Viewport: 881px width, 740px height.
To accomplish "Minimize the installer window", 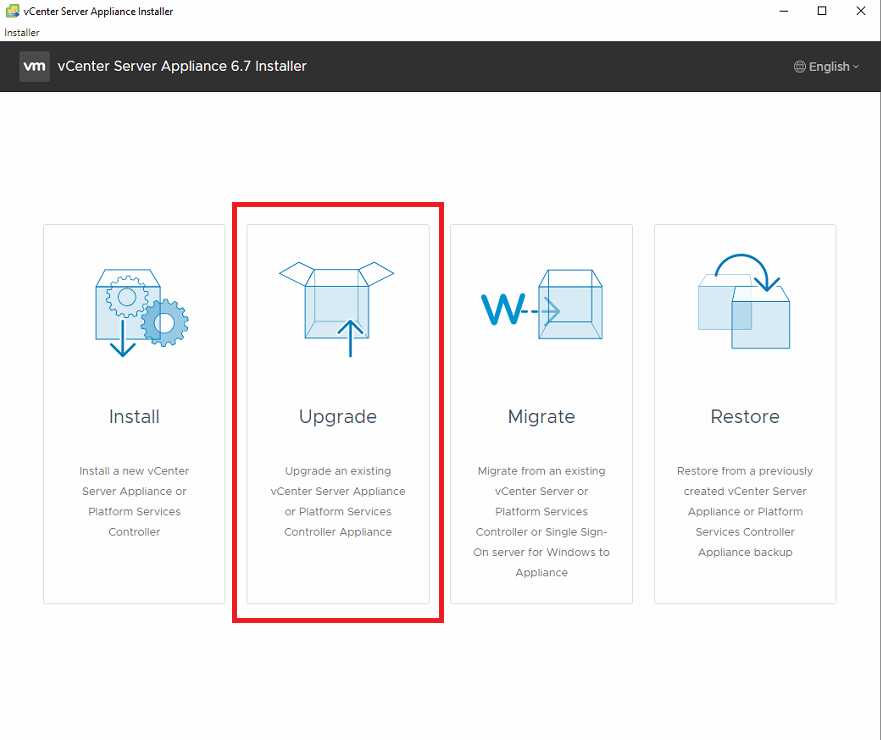I will click(784, 11).
